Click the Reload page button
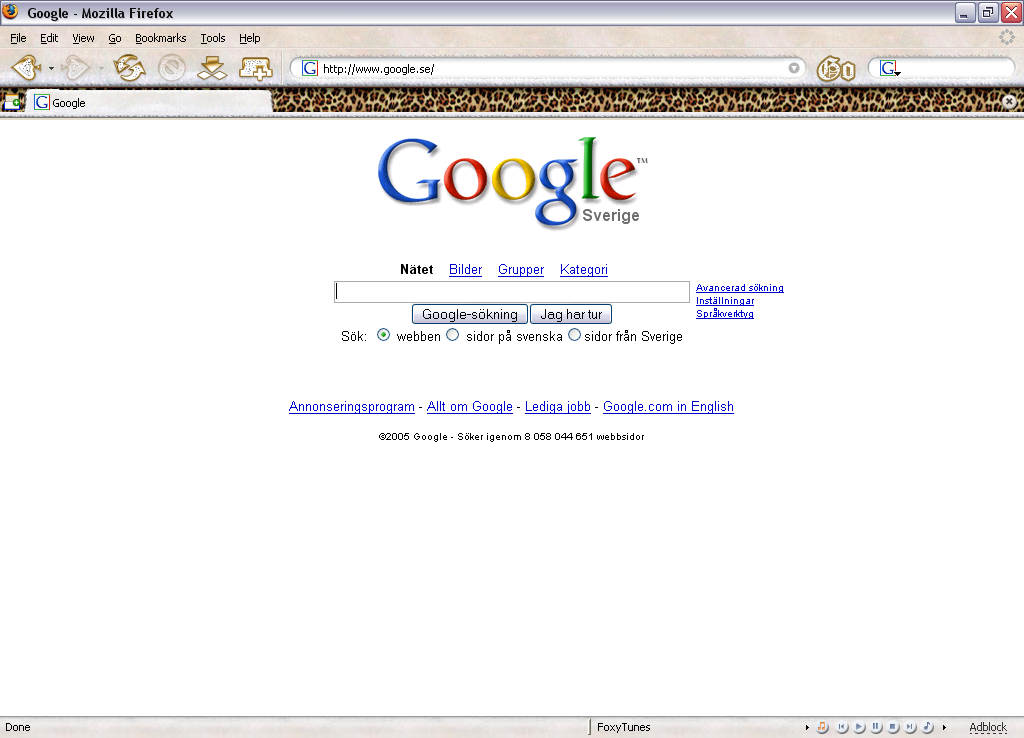The height and width of the screenshot is (738, 1024). coord(129,68)
